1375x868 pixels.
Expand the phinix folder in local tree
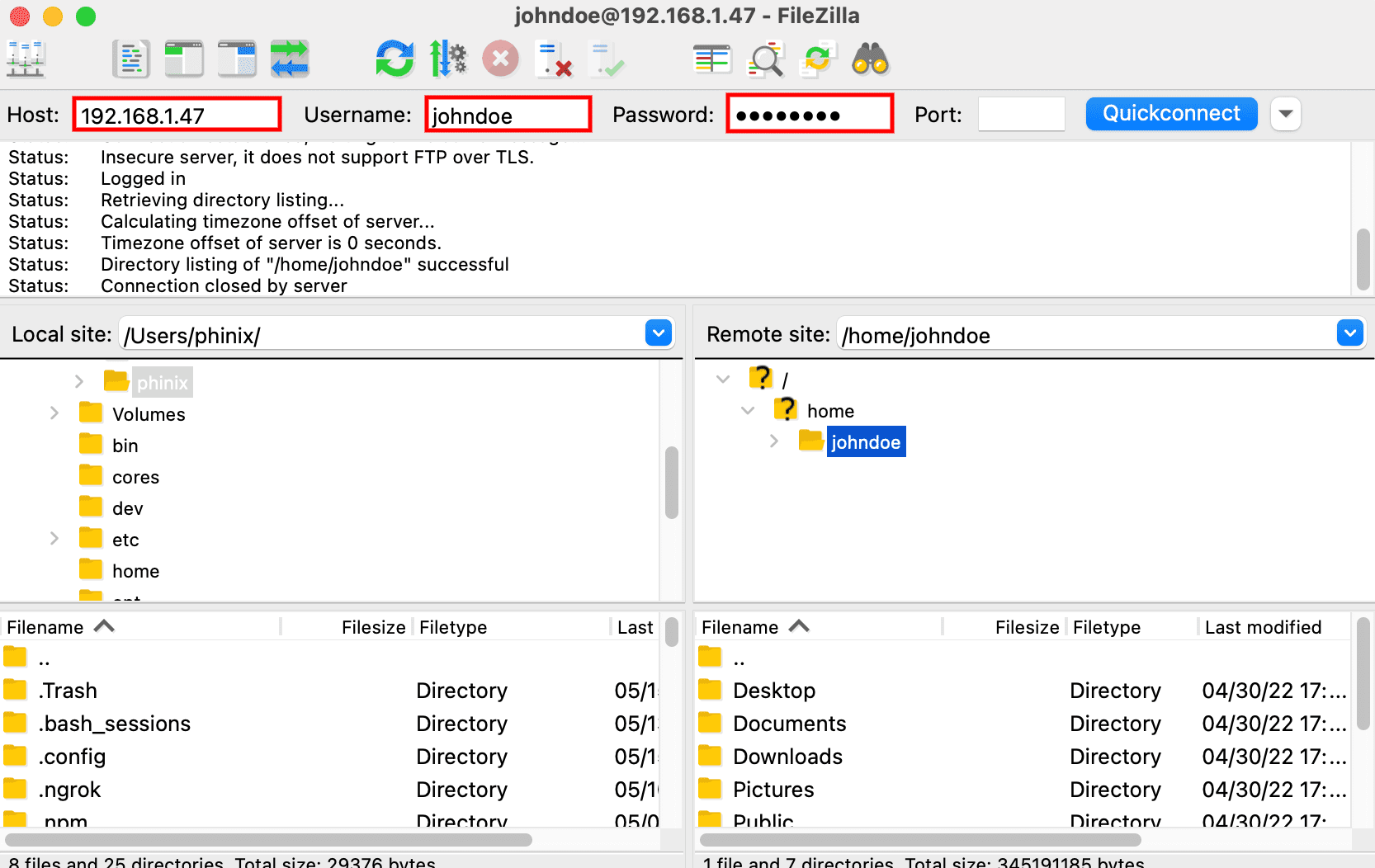click(x=79, y=381)
